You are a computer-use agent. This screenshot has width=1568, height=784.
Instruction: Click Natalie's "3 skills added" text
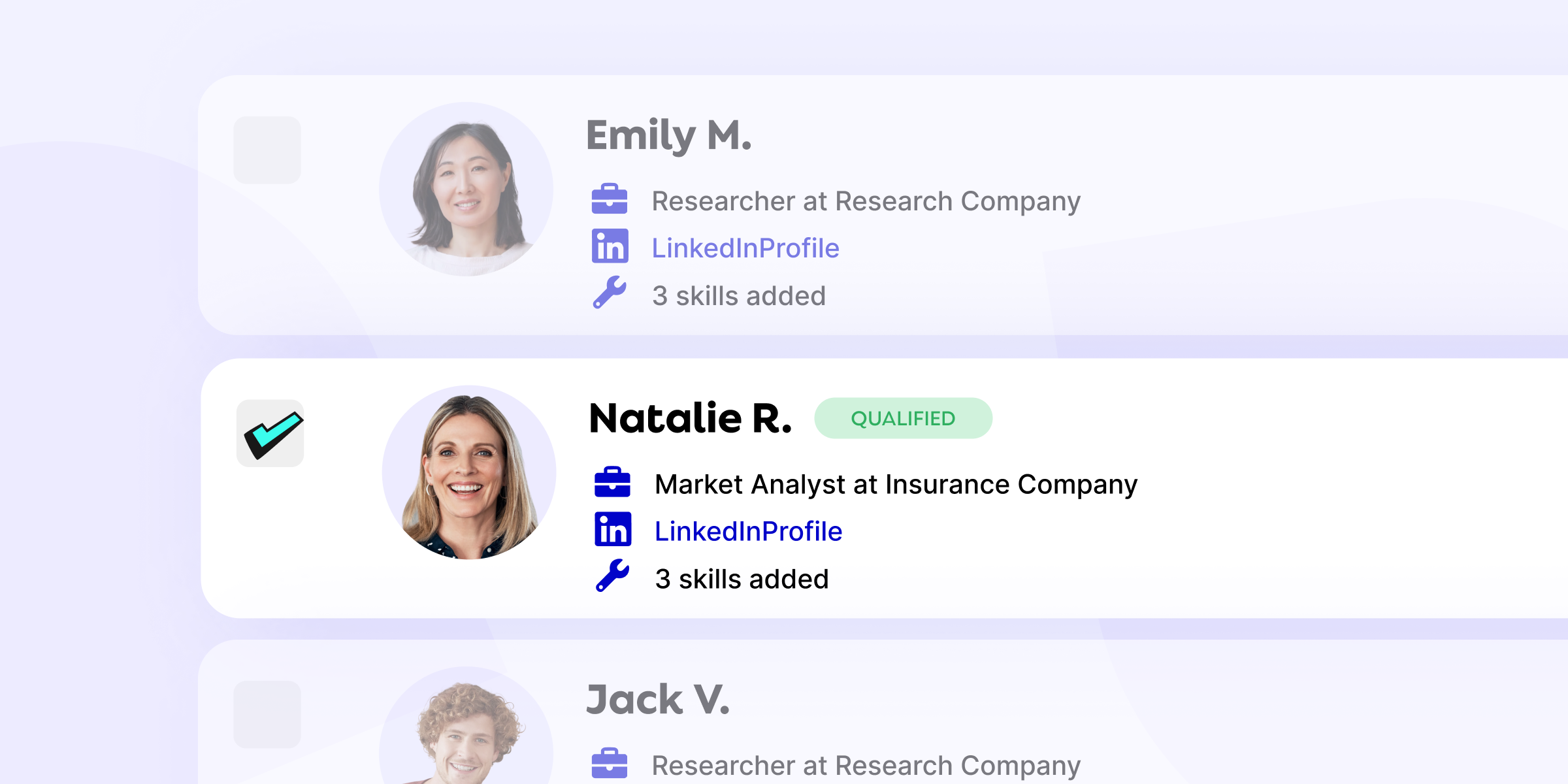pyautogui.click(x=742, y=580)
